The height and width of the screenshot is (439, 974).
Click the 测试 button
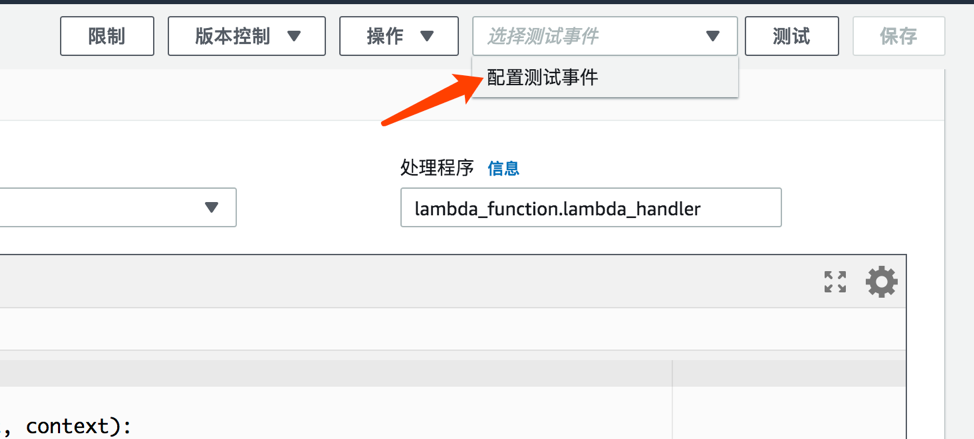point(791,36)
